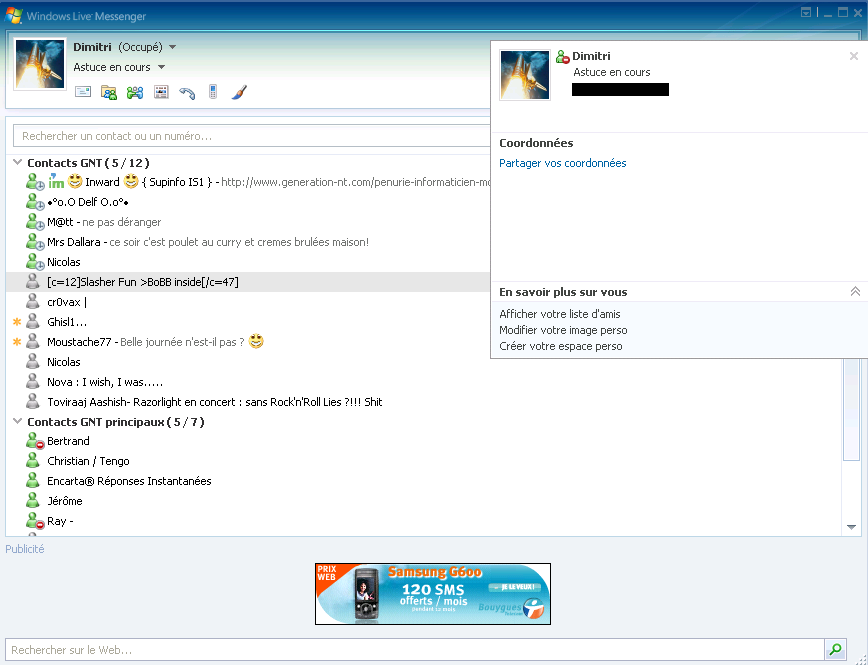The image size is (868, 665).
Task: Collapse the Contacts GNT principaux group
Action: [18, 421]
